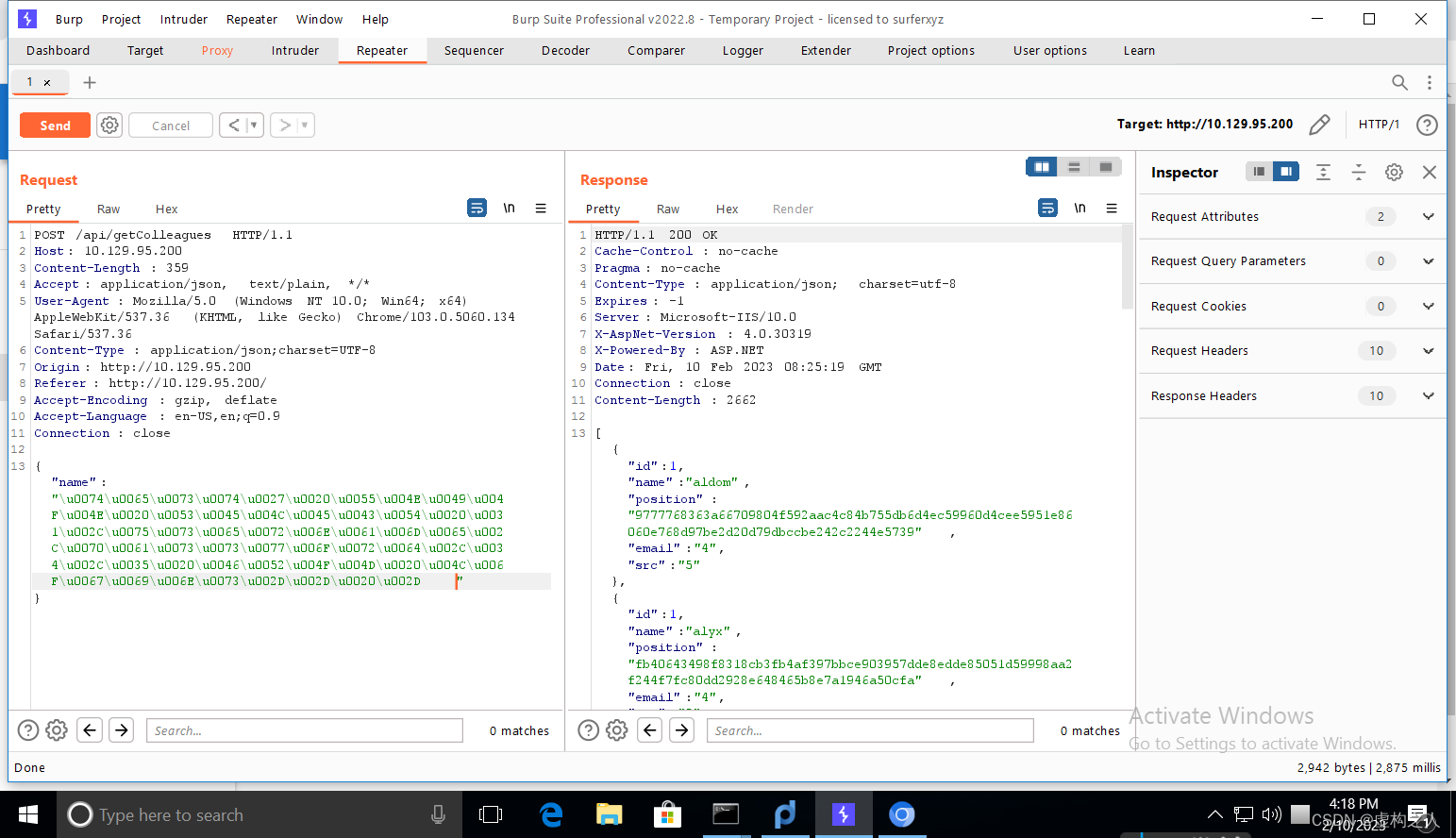Image resolution: width=1456 pixels, height=838 pixels.
Task: Open the Proxy tab
Action: [x=217, y=51]
